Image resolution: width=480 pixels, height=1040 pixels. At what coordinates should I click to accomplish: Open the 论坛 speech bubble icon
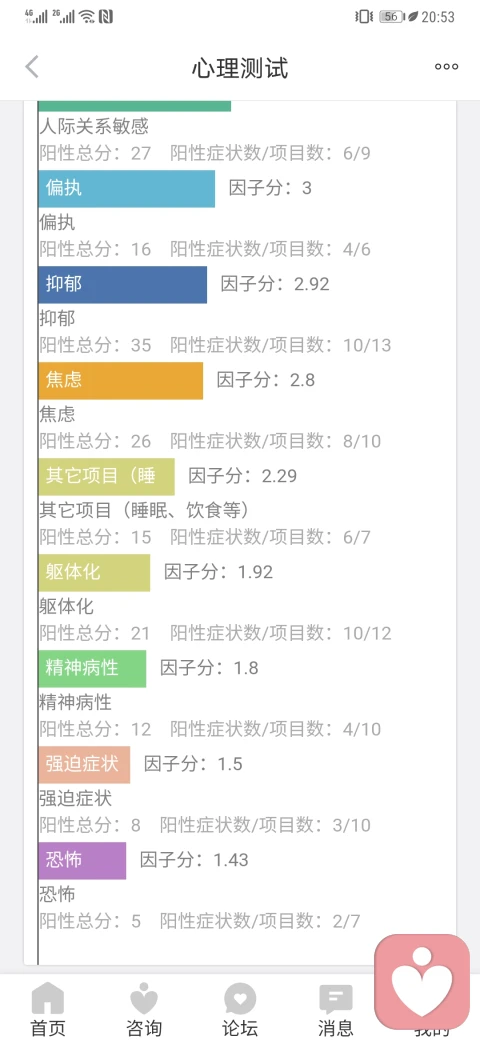[240, 998]
